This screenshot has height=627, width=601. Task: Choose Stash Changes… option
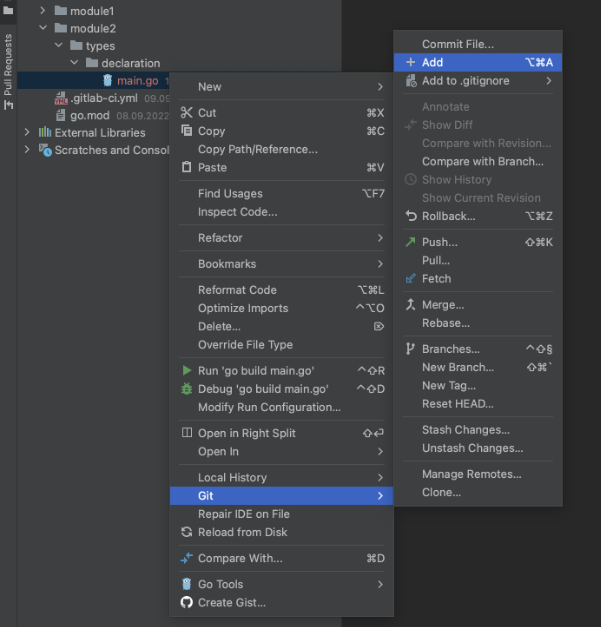(x=465, y=430)
